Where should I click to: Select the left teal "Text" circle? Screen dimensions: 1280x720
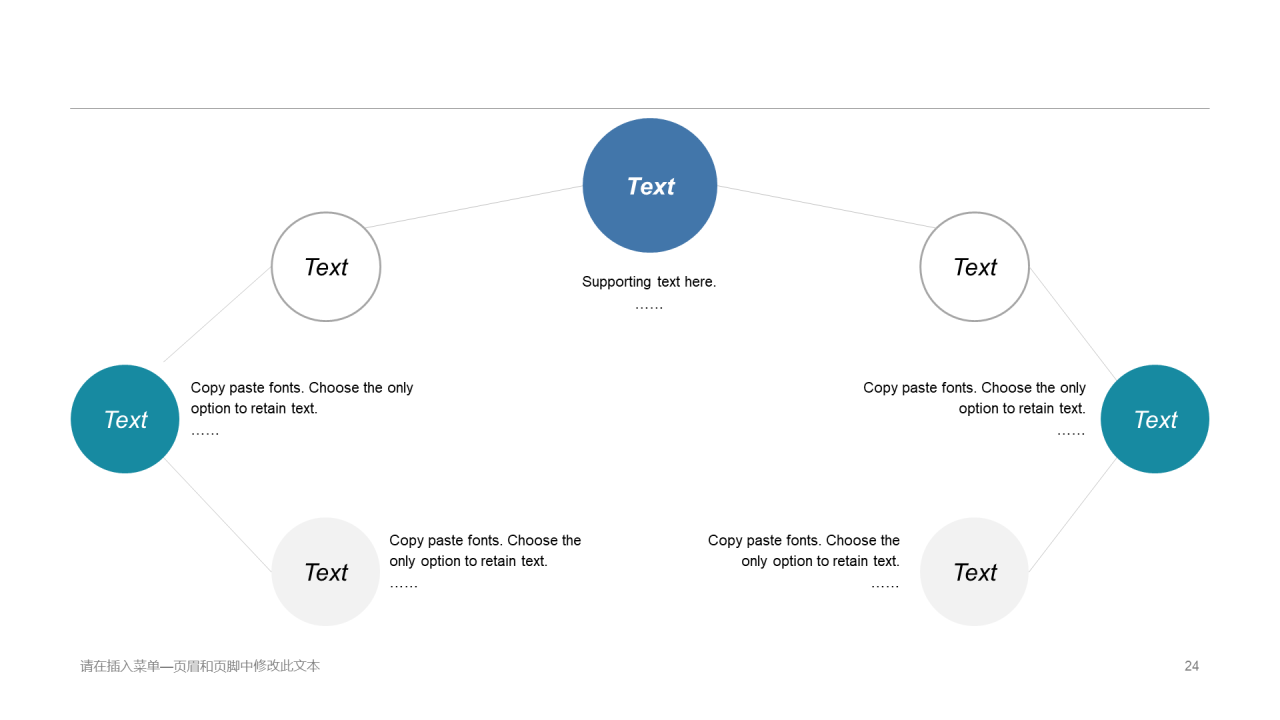(x=125, y=419)
